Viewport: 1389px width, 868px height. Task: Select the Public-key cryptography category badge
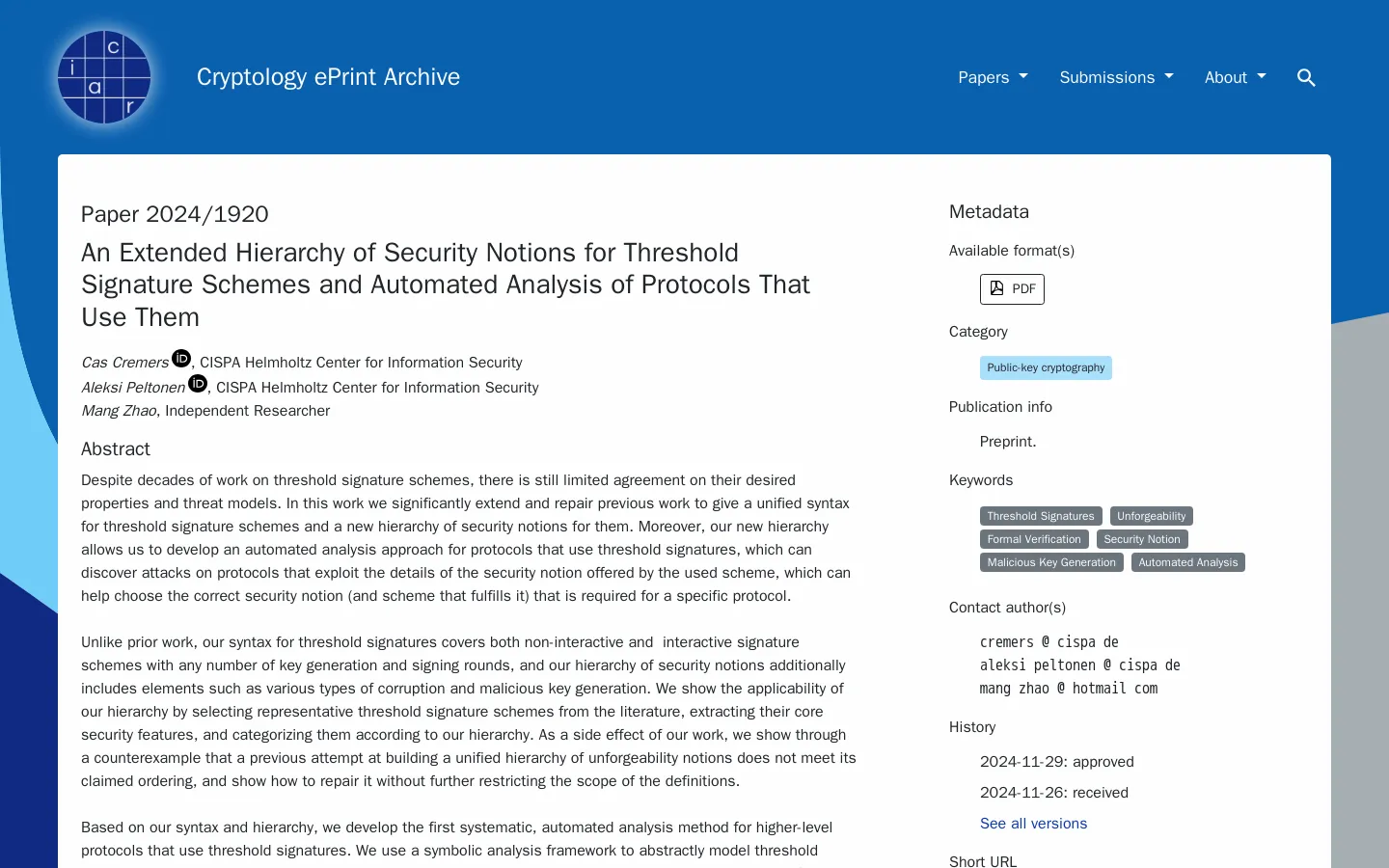tap(1046, 367)
